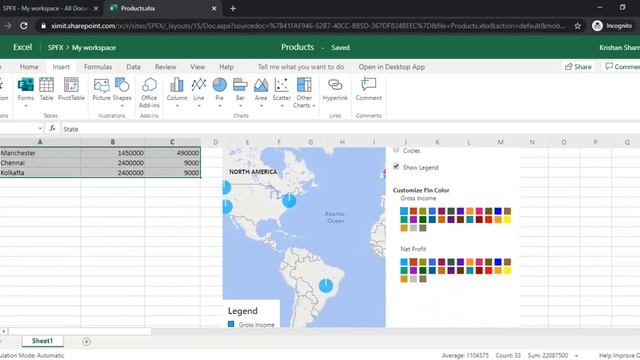Switch to the View ribbon tab
This screenshot has width=640, height=360.
click(198, 67)
